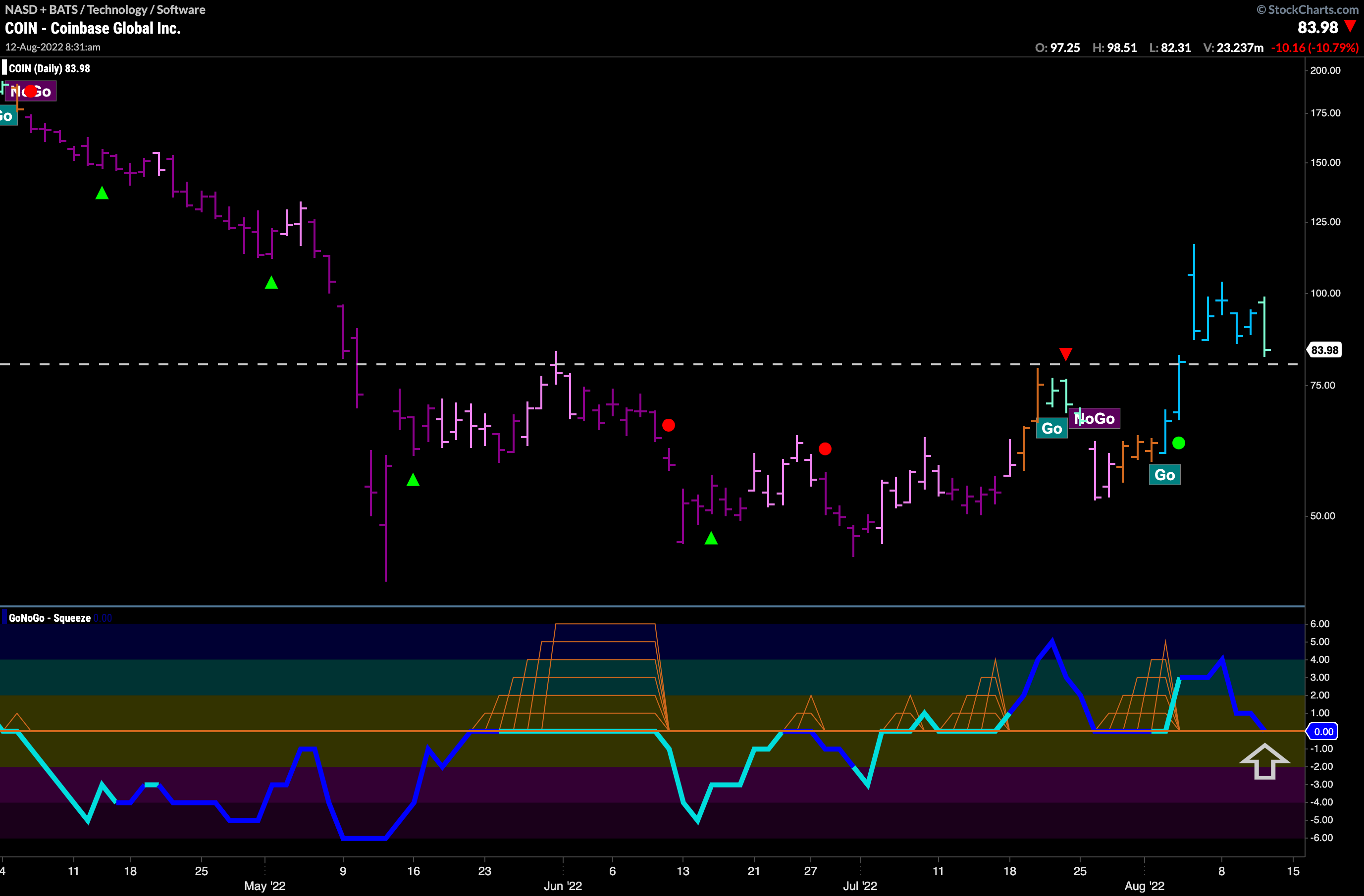Click the green circle marker in early August
Screen dimensions: 1364x896
tap(1178, 443)
